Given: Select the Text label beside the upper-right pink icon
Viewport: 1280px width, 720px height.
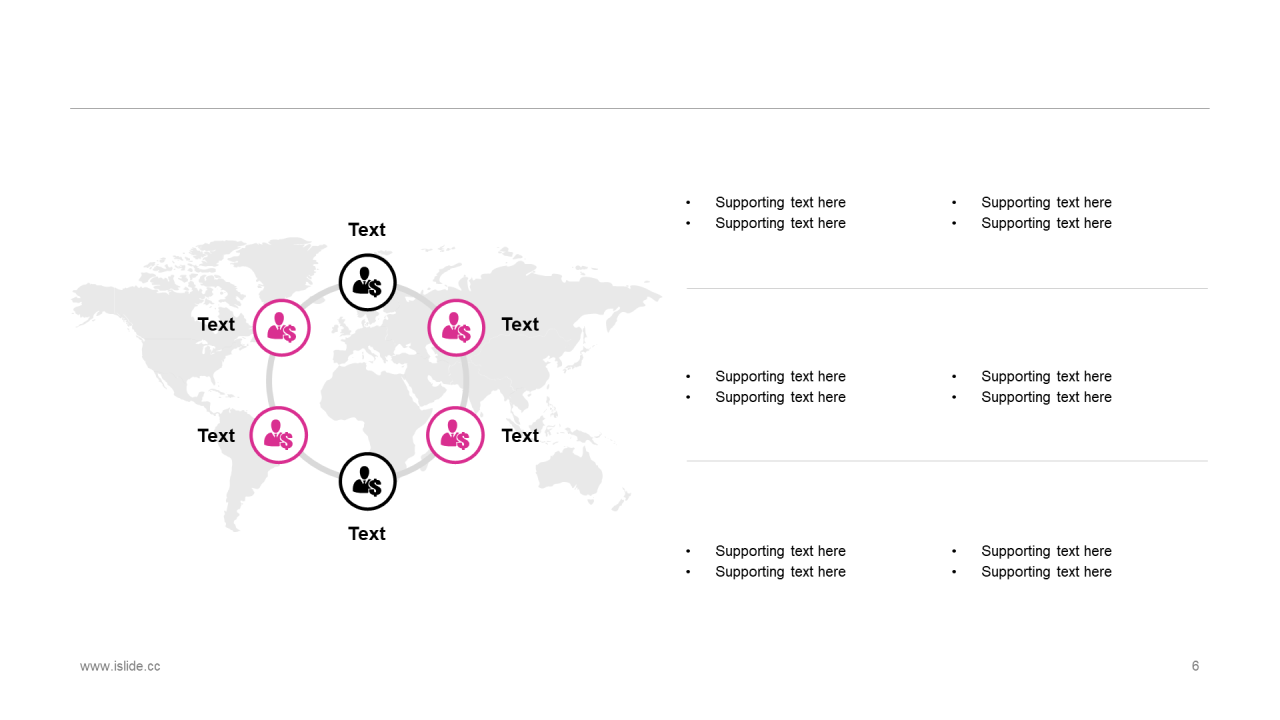Looking at the screenshot, I should (x=520, y=324).
